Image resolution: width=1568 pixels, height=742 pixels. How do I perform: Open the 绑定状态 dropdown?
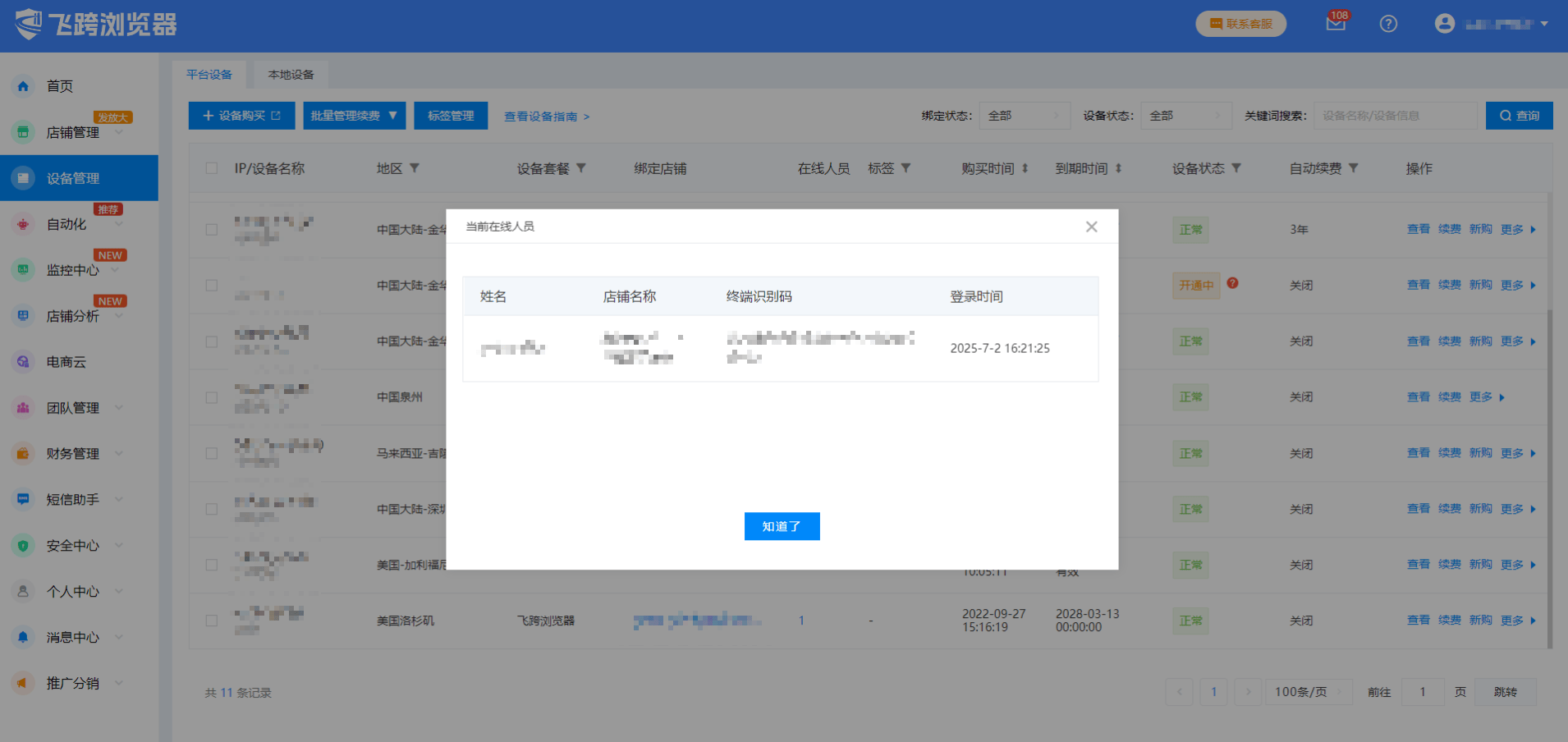(x=1025, y=116)
